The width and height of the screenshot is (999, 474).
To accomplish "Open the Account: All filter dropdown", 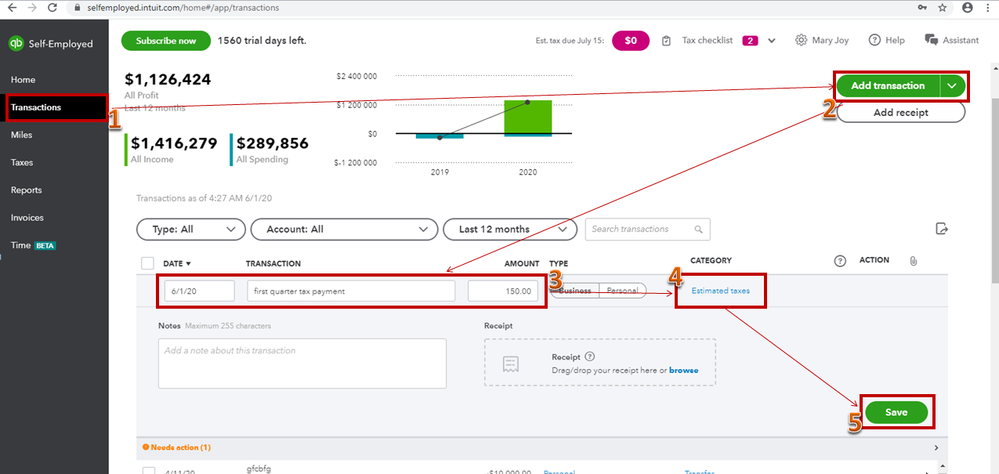I will tap(344, 229).
